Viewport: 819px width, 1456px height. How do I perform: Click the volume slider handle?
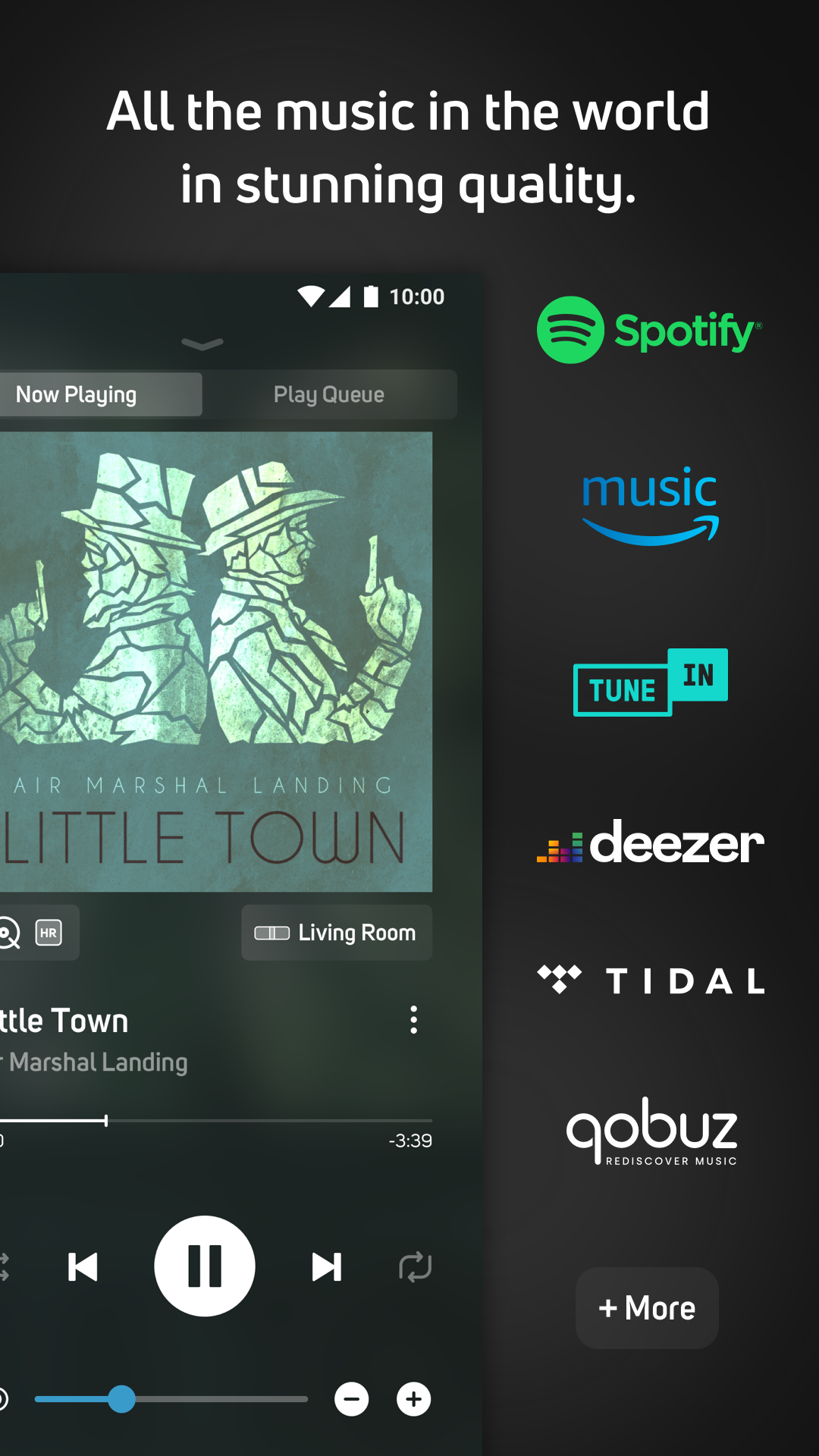[x=121, y=1399]
